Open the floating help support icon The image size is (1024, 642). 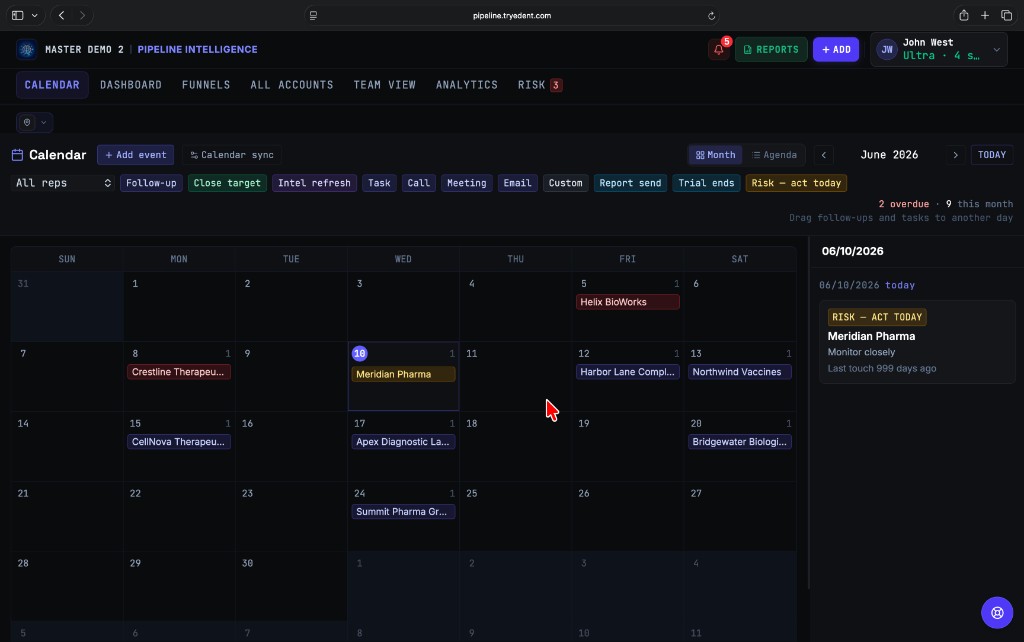coord(997,613)
